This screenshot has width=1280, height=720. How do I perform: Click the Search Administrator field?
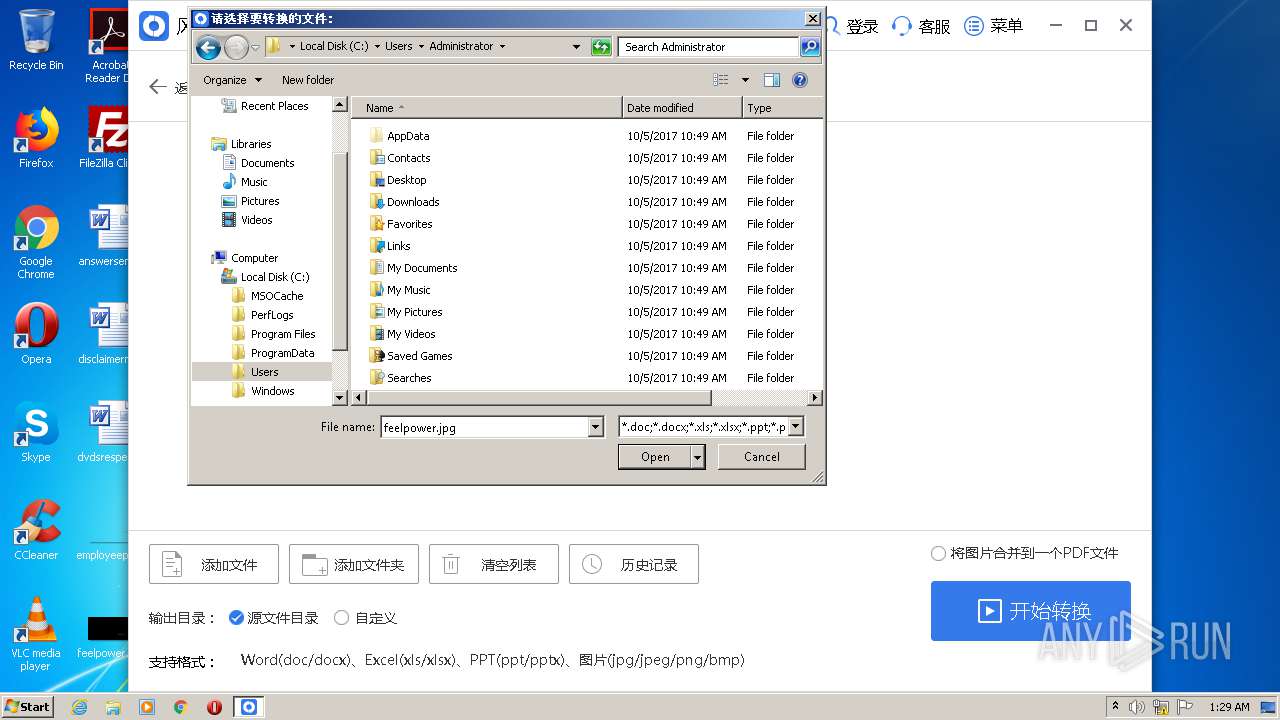pos(709,46)
